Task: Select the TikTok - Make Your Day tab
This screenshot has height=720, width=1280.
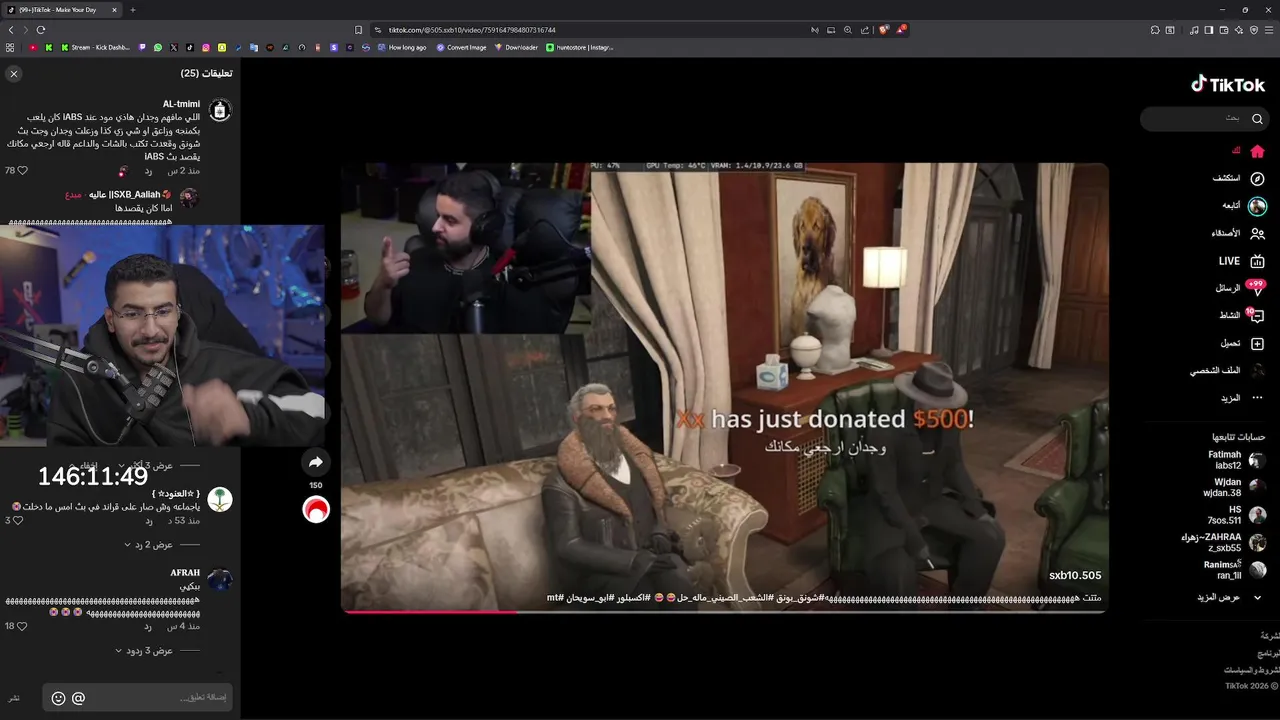Action: click(x=62, y=10)
